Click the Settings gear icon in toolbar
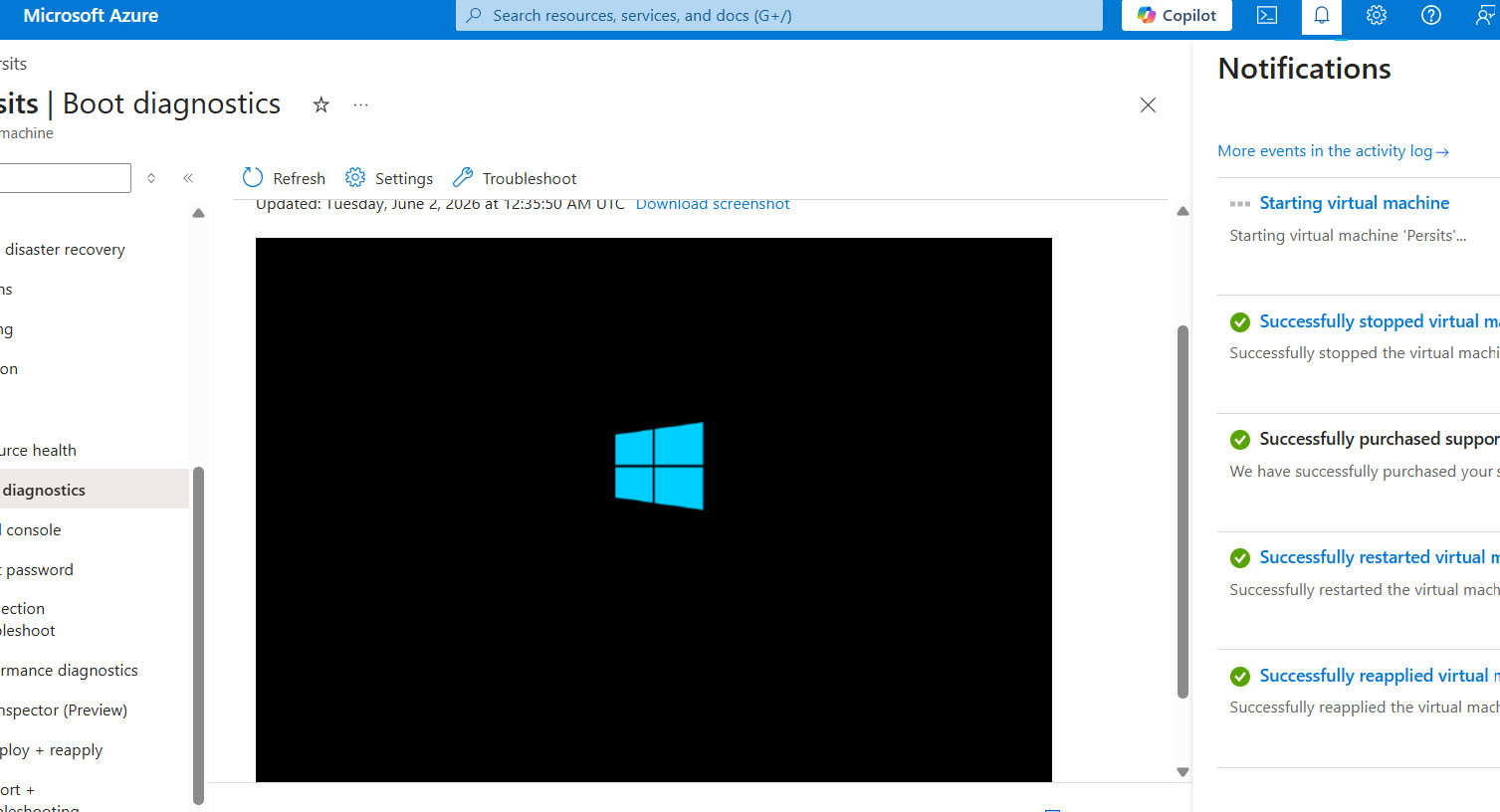1500x812 pixels. click(x=355, y=177)
